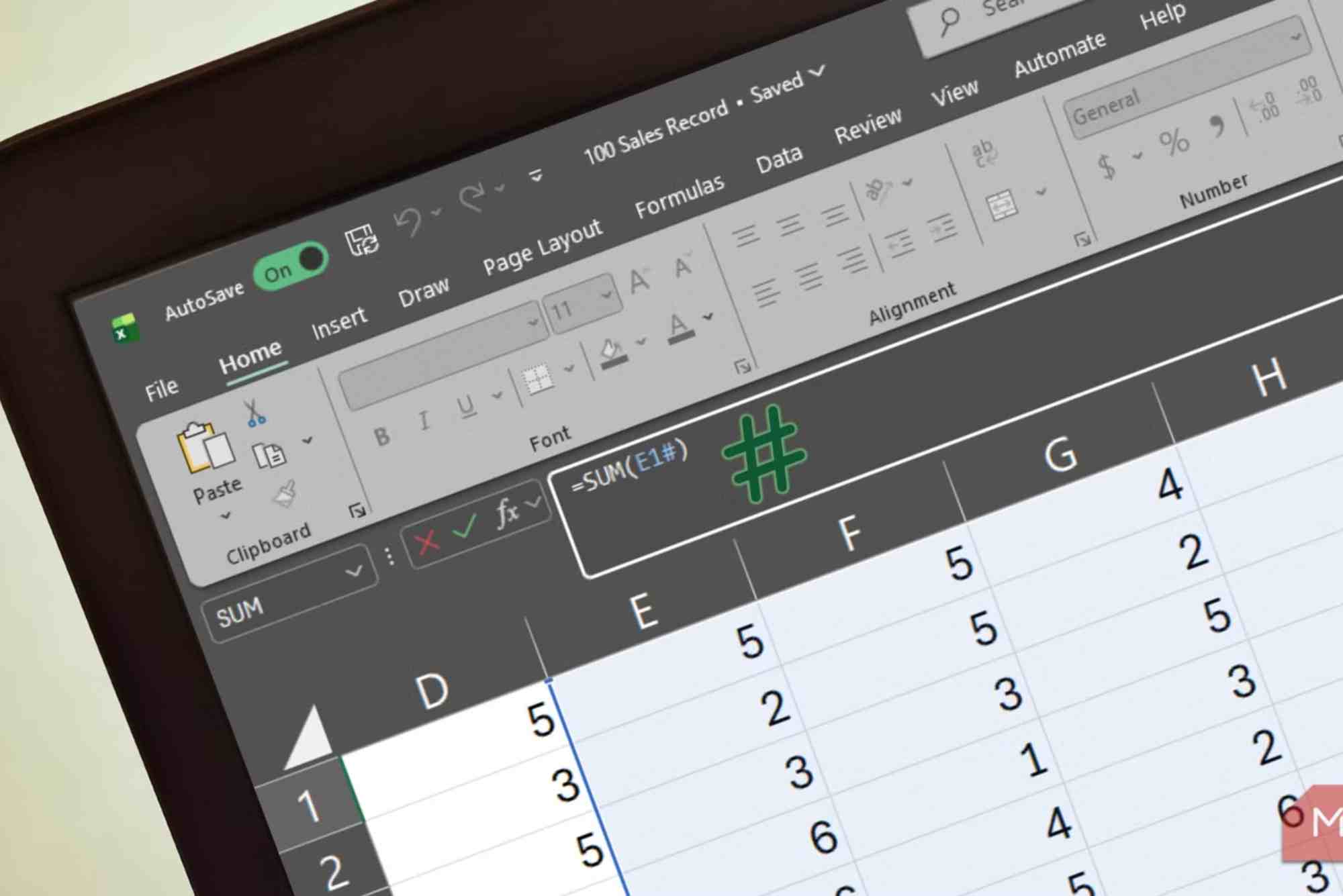This screenshot has height=896, width=1343.
Task: Apply percent style format
Action: (x=1174, y=142)
